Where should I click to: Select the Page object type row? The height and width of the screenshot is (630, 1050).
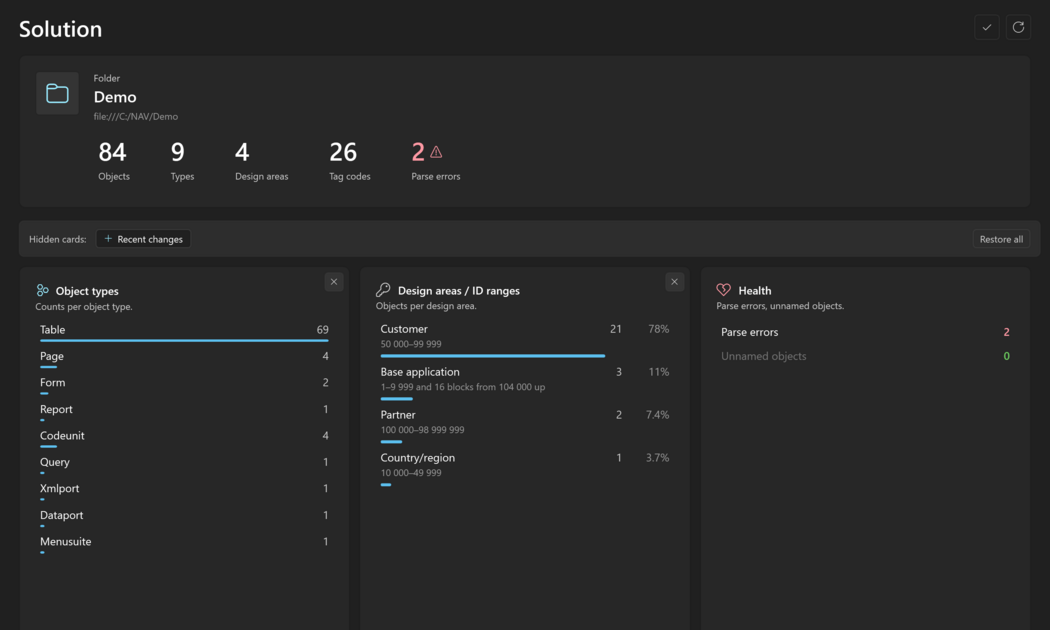pyautogui.click(x=184, y=359)
